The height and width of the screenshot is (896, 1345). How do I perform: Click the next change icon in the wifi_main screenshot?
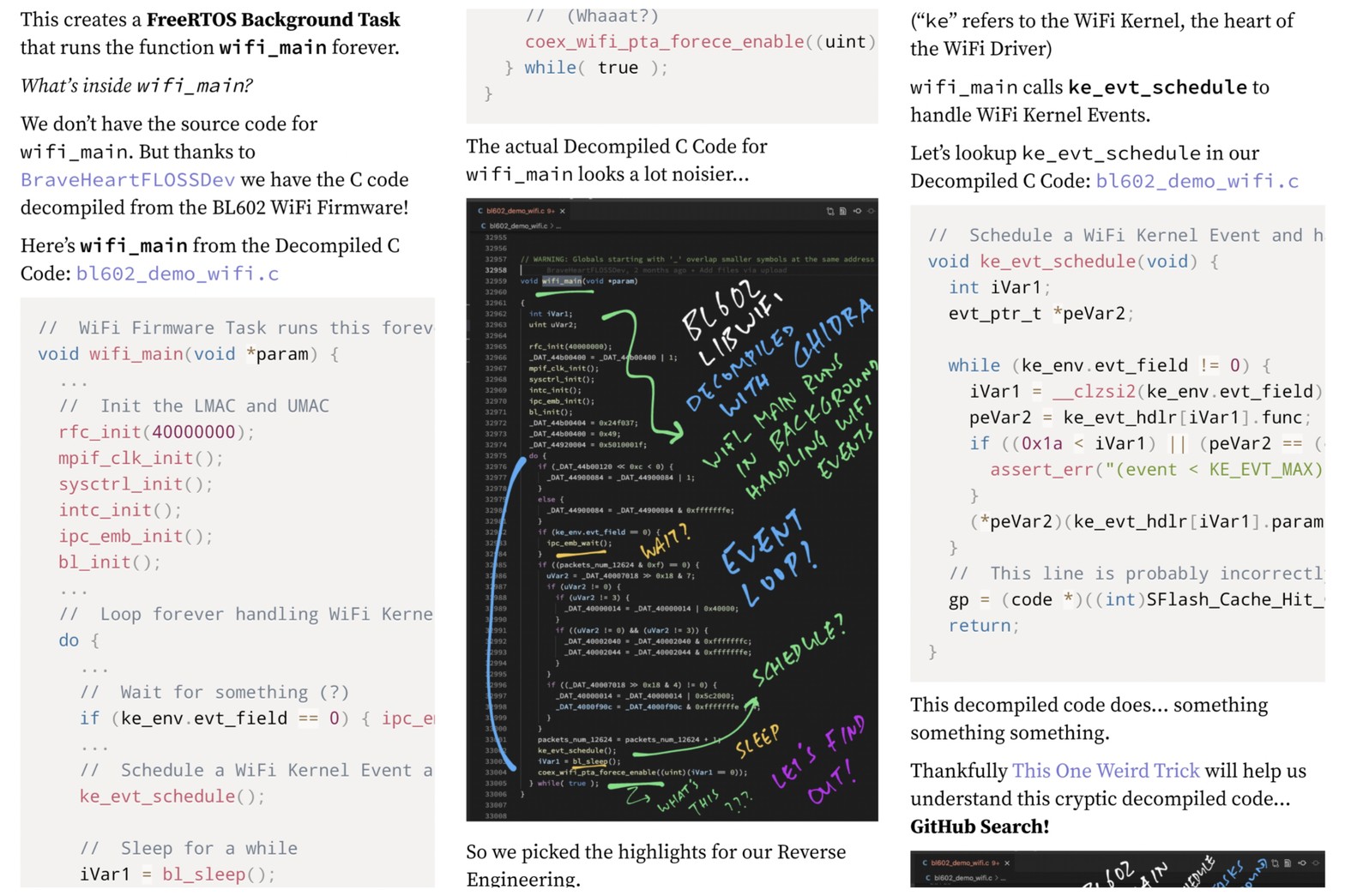click(x=871, y=211)
